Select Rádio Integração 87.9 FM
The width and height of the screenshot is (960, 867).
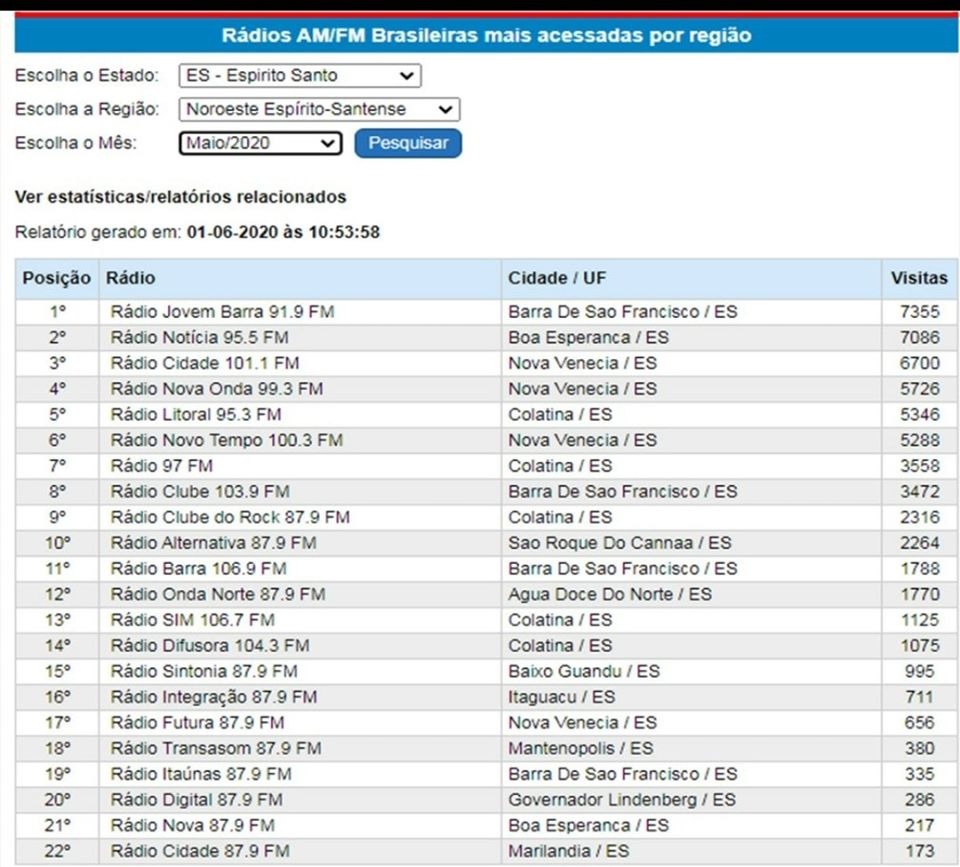214,697
